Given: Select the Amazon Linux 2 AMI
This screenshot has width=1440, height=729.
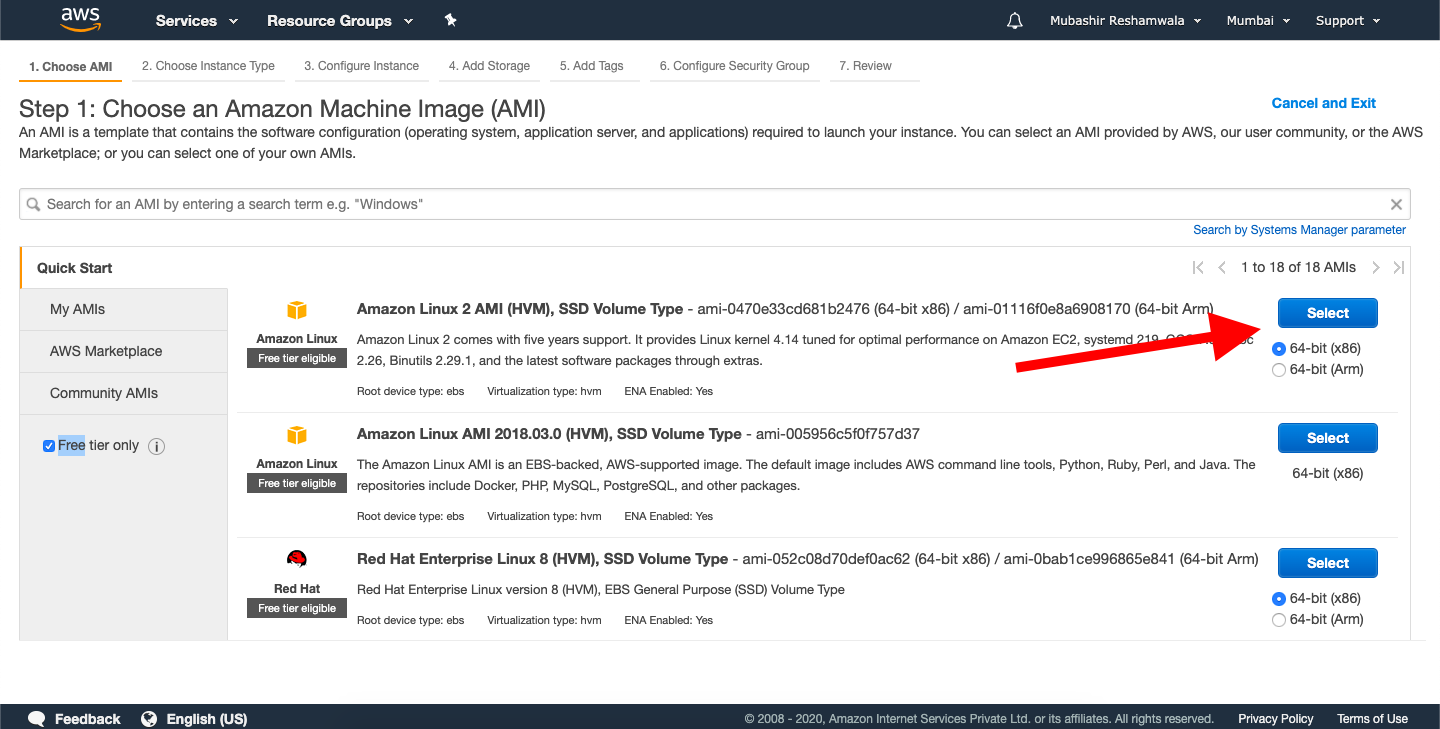Looking at the screenshot, I should tap(1327, 313).
